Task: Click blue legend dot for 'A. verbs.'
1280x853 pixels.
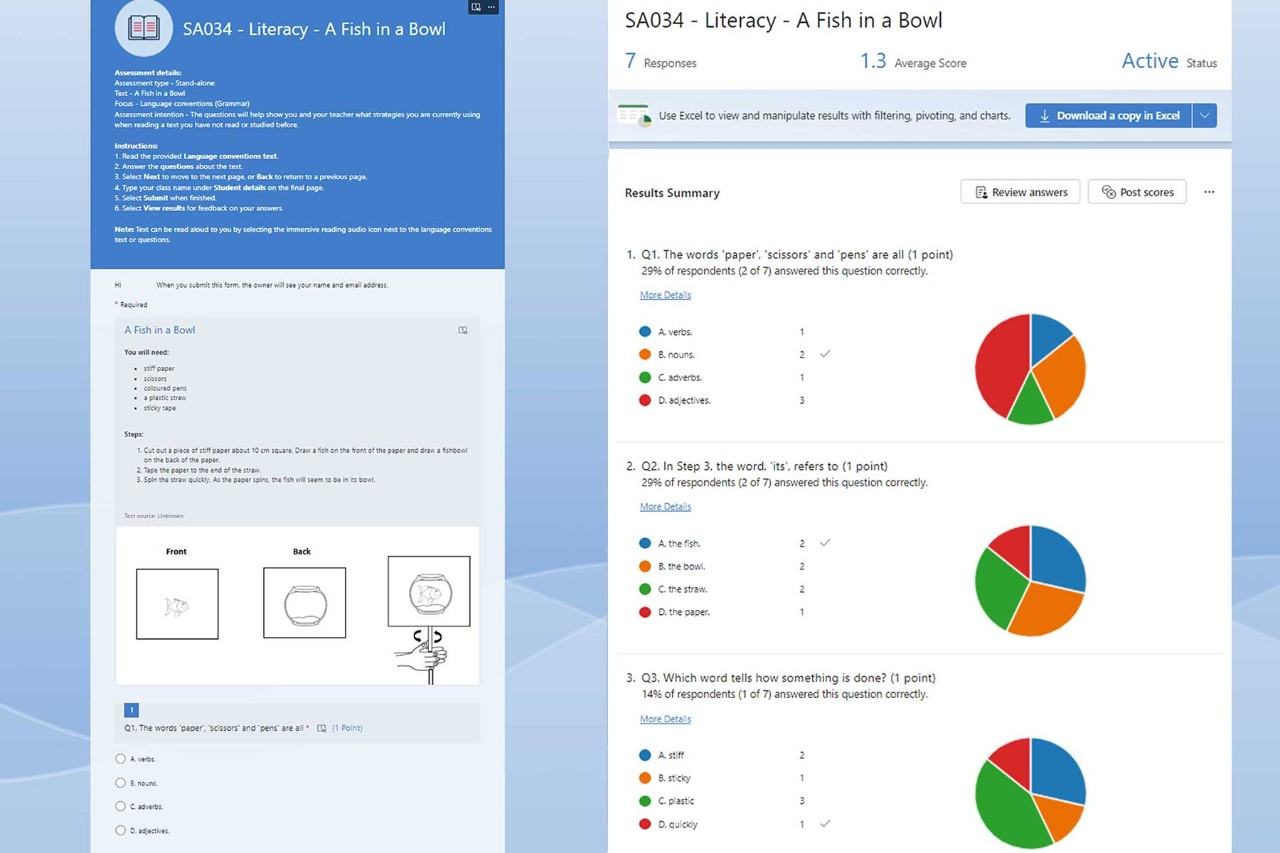Action: click(x=645, y=331)
